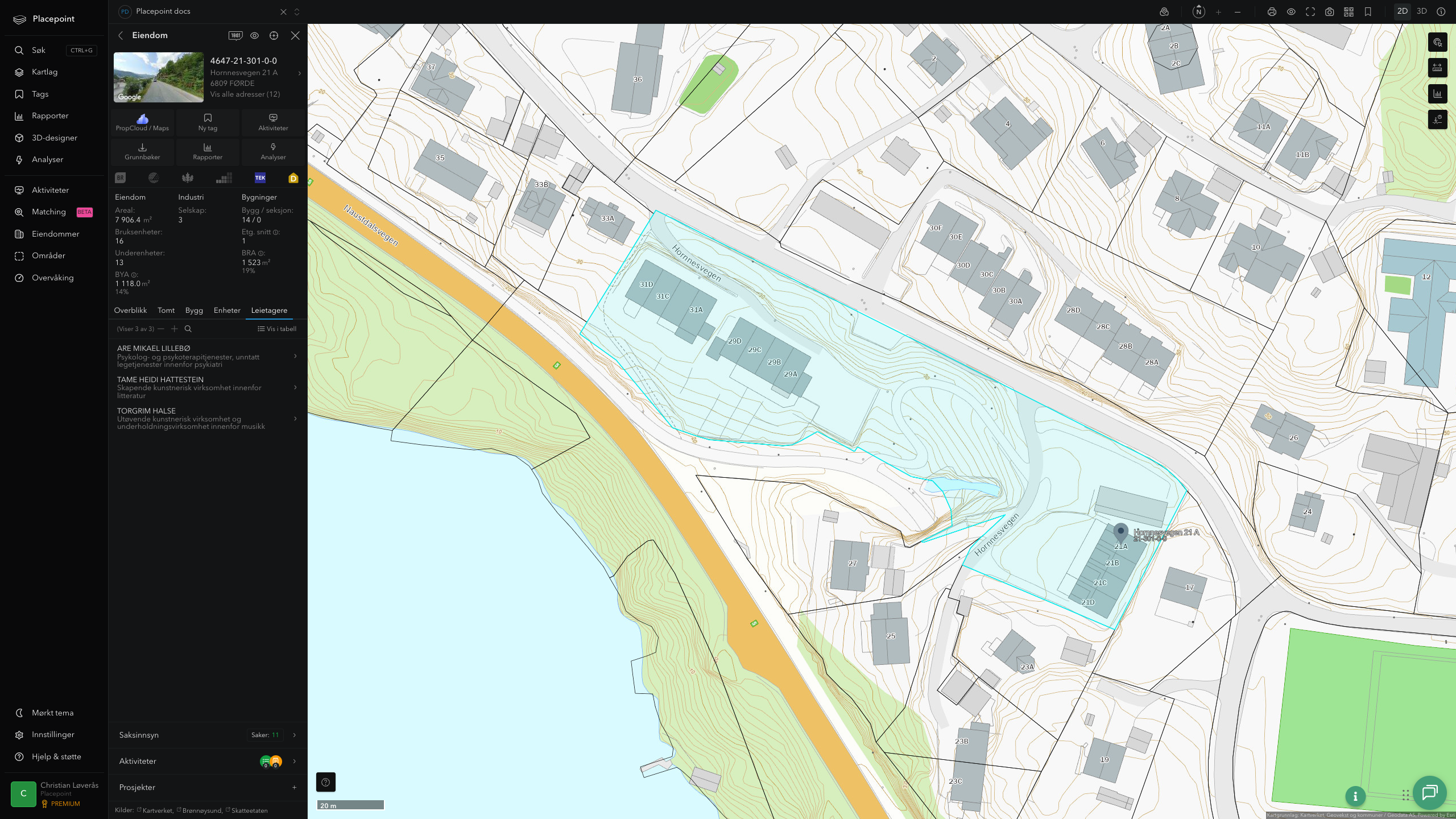
Task: Click the leaf crest badge icon
Action: click(188, 178)
